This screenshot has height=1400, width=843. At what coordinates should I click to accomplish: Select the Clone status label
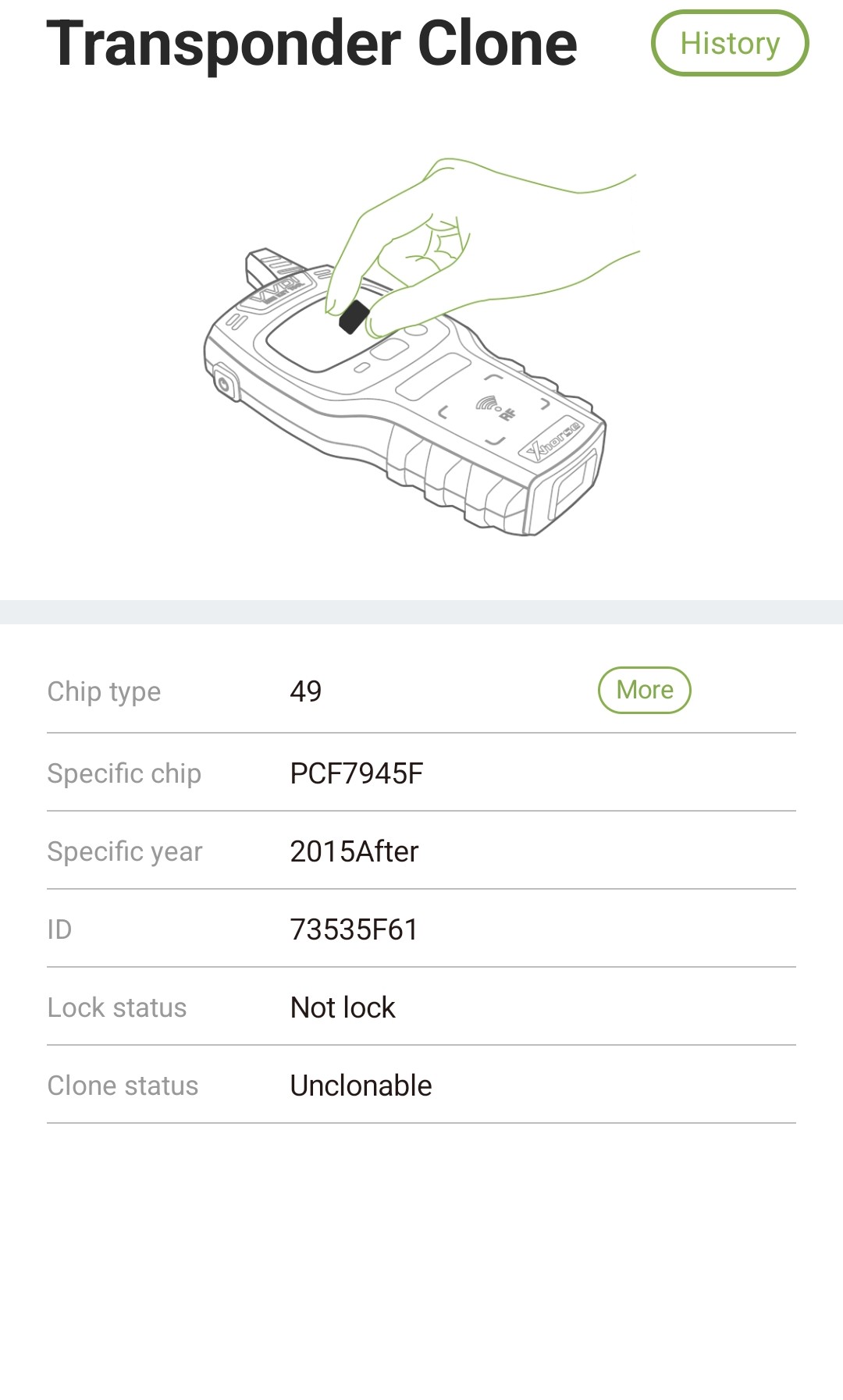123,1086
